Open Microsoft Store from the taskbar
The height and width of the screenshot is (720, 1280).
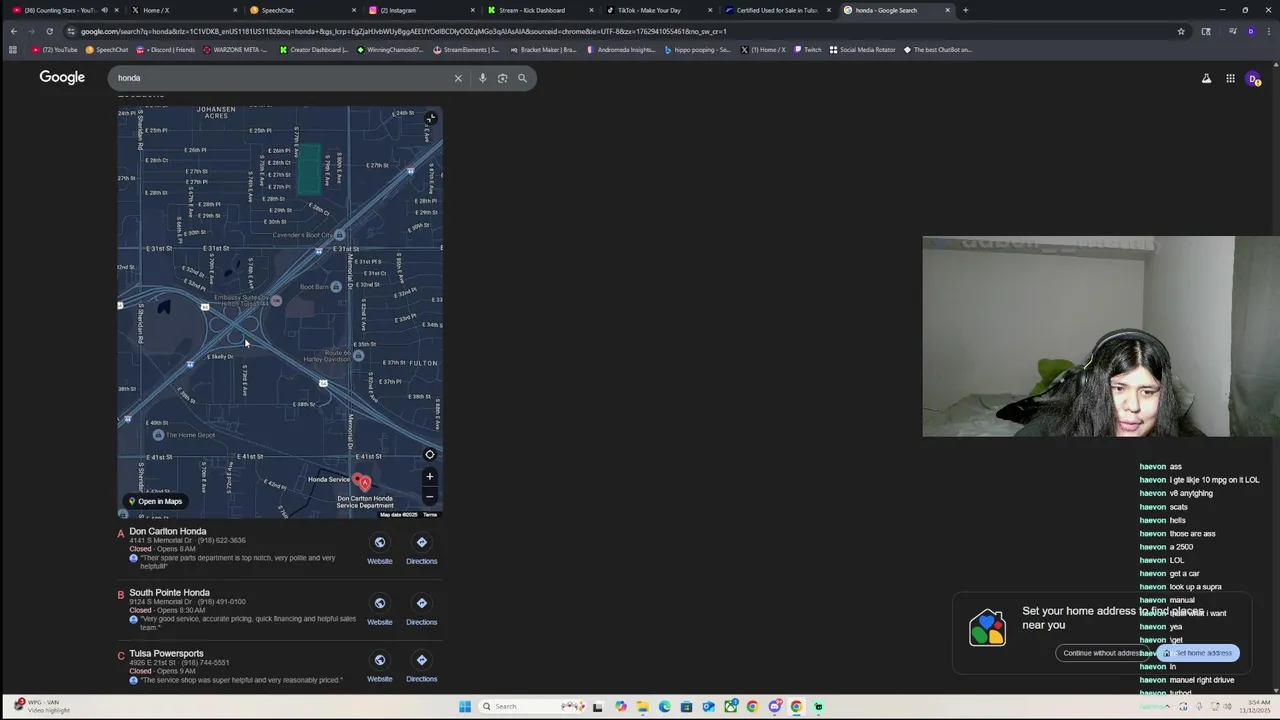point(687,706)
